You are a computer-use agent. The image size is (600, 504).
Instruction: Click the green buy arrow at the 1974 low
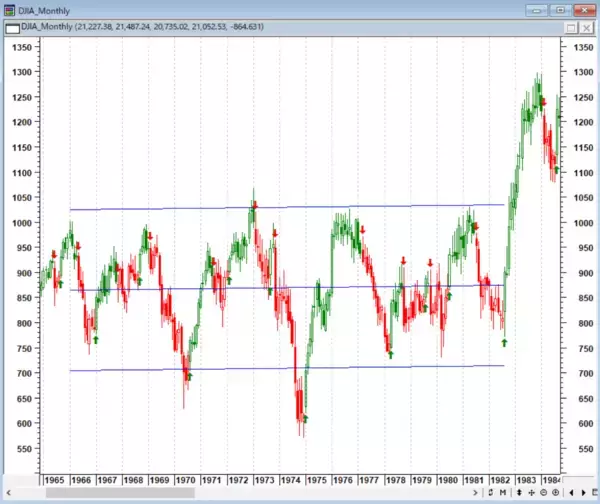(305, 419)
